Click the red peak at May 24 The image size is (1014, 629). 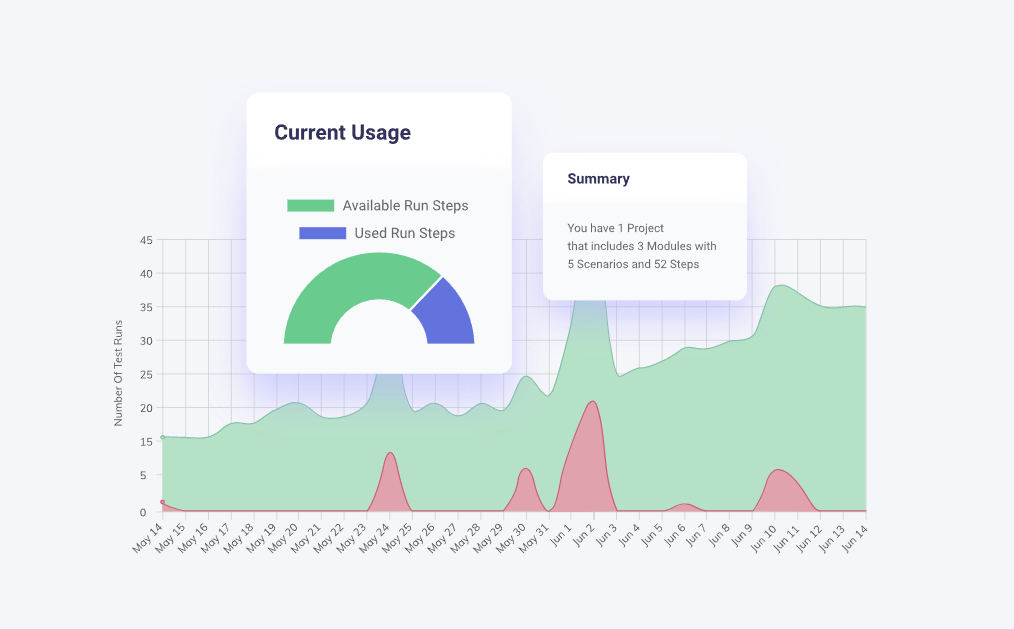pos(389,453)
